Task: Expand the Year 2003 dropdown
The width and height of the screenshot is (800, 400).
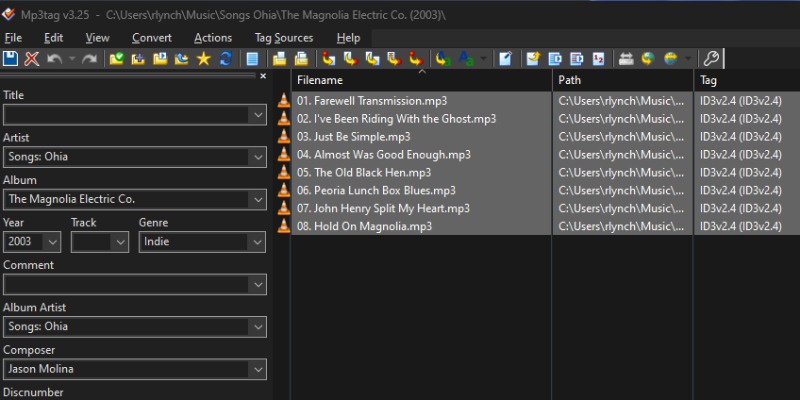Action: coord(53,242)
